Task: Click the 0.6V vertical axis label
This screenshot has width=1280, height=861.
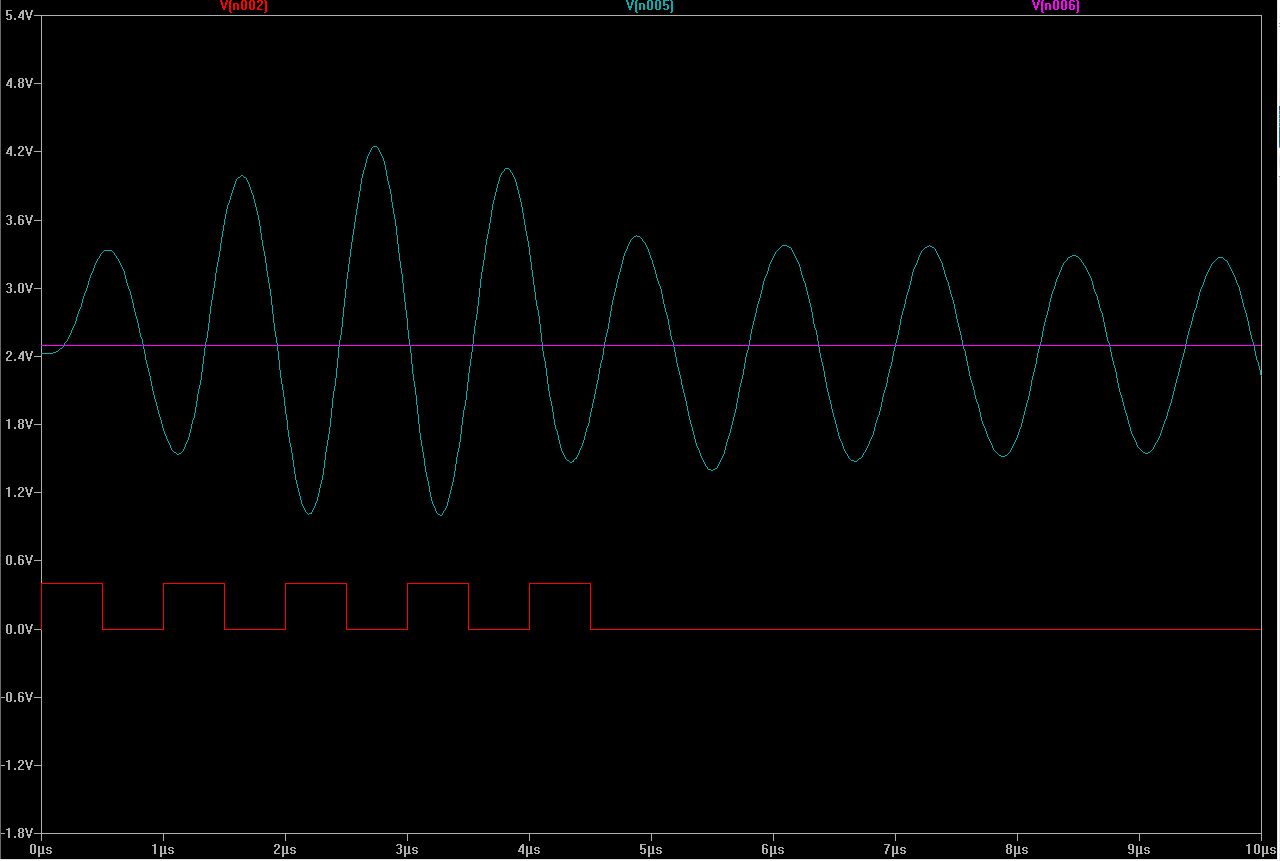Action: (19, 561)
